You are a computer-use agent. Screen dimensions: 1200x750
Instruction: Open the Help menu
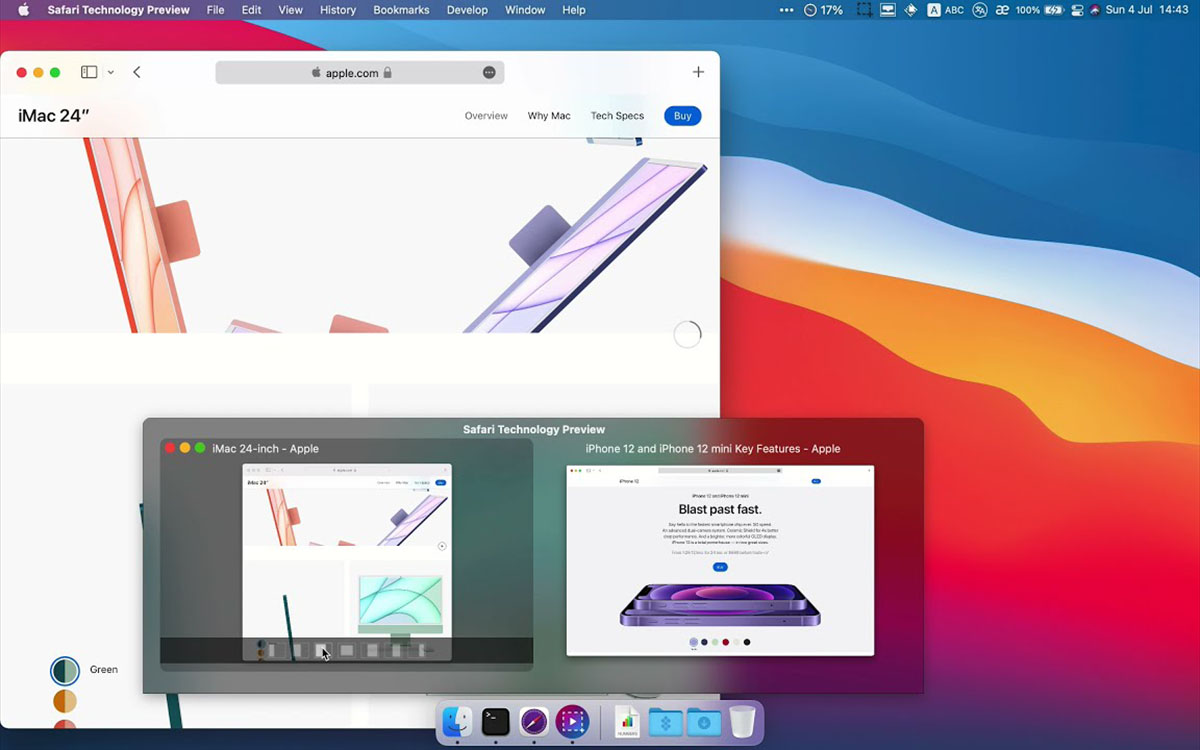(574, 10)
